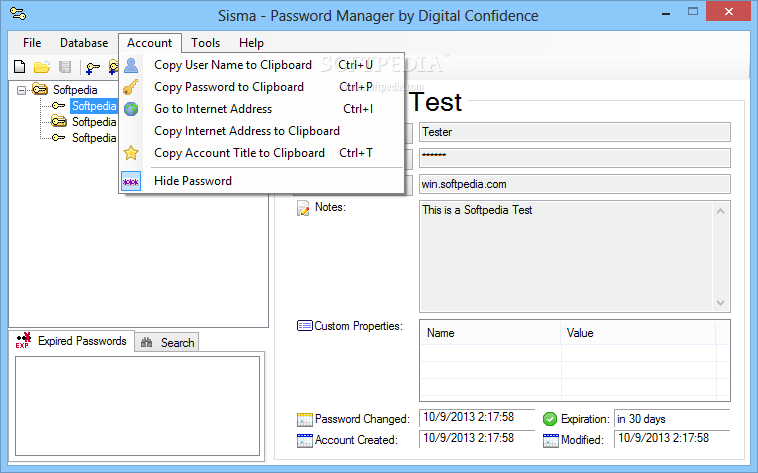Click the Name column header
This screenshot has width=758, height=473.
490,333
